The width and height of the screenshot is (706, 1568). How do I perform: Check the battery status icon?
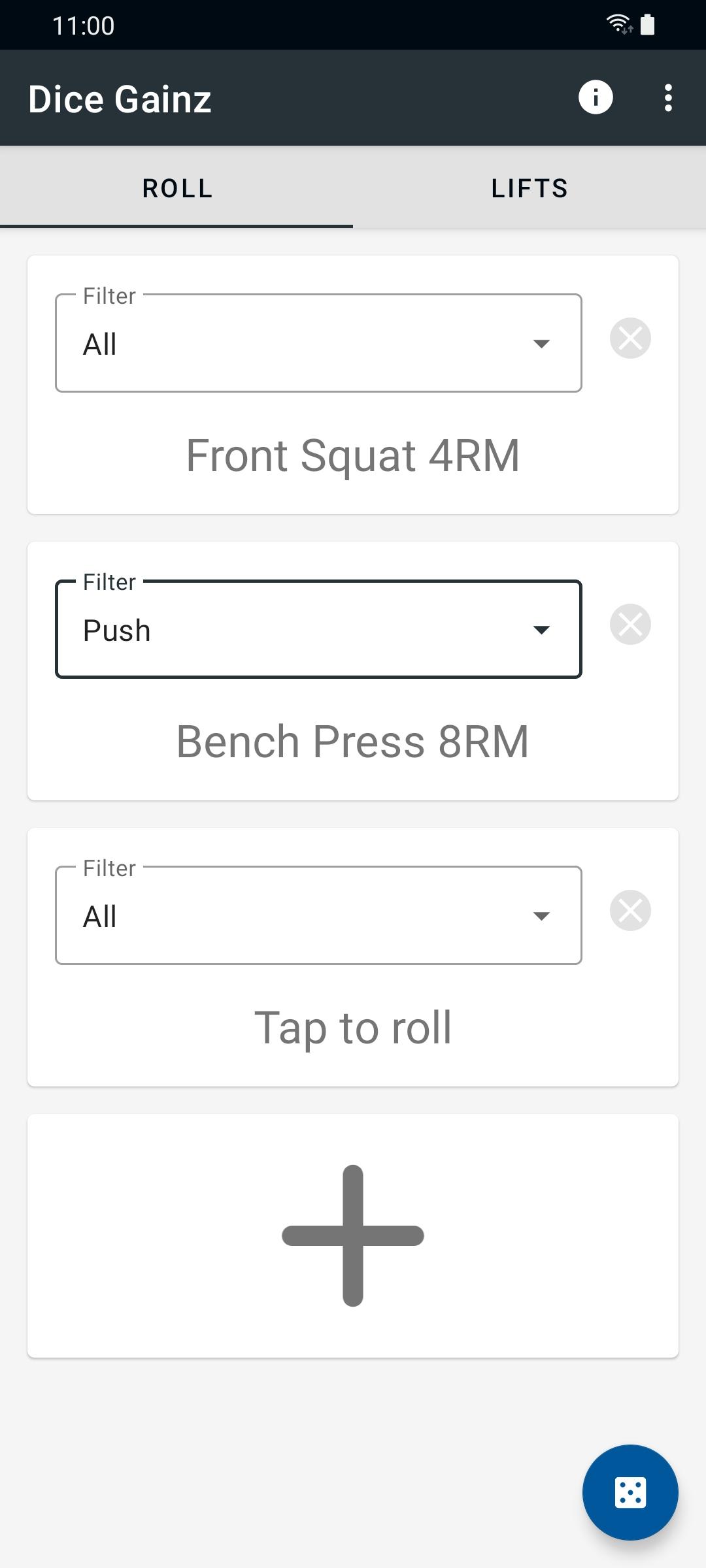pos(648,25)
